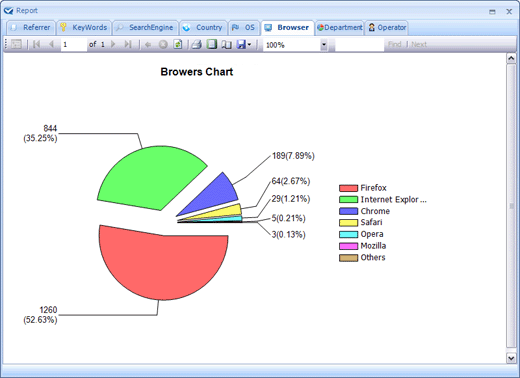520x378 pixels.
Task: Click the current page number field
Action: [74, 44]
